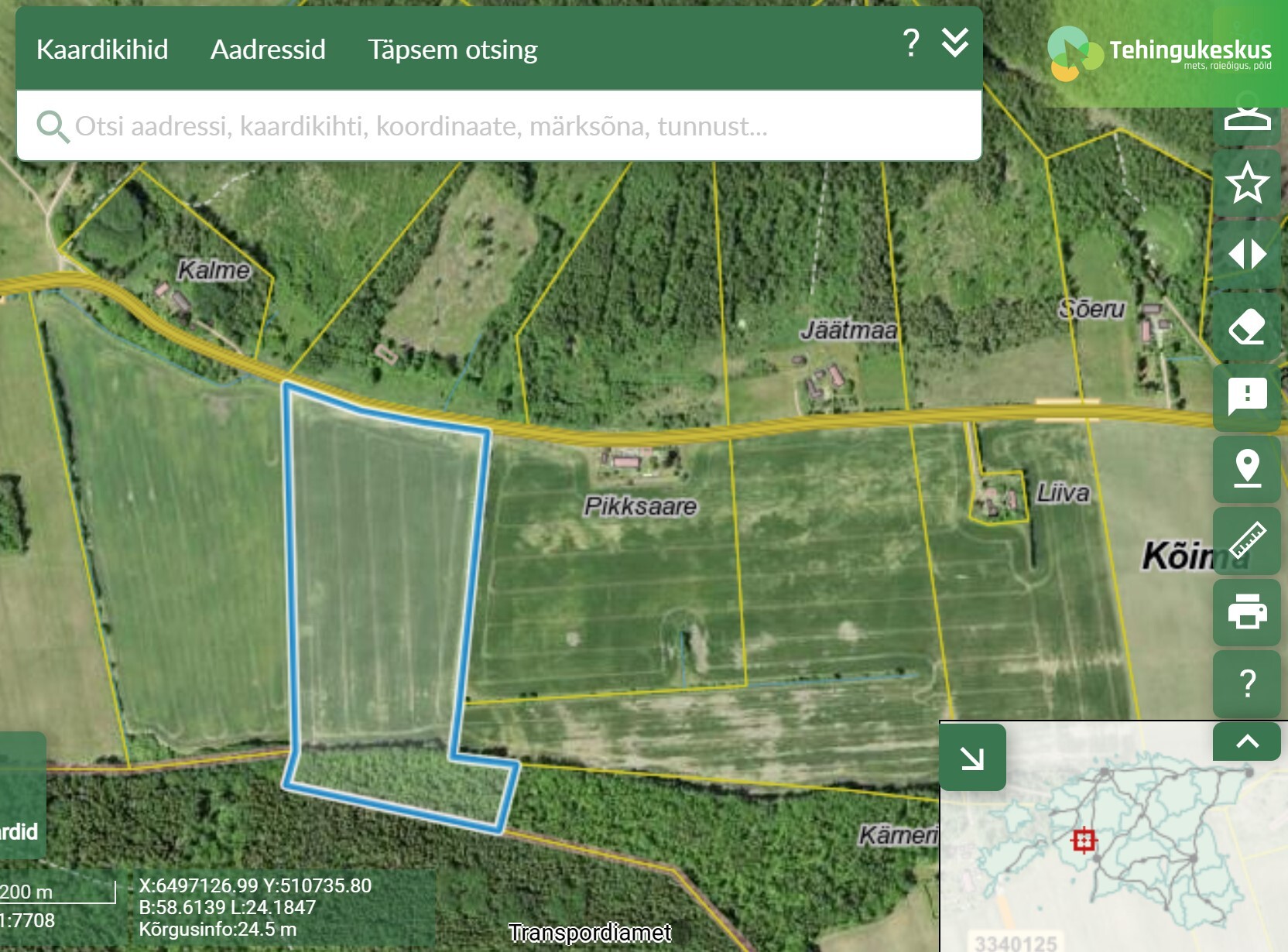Focus the address search input field
1288x952 pixels.
point(495,126)
